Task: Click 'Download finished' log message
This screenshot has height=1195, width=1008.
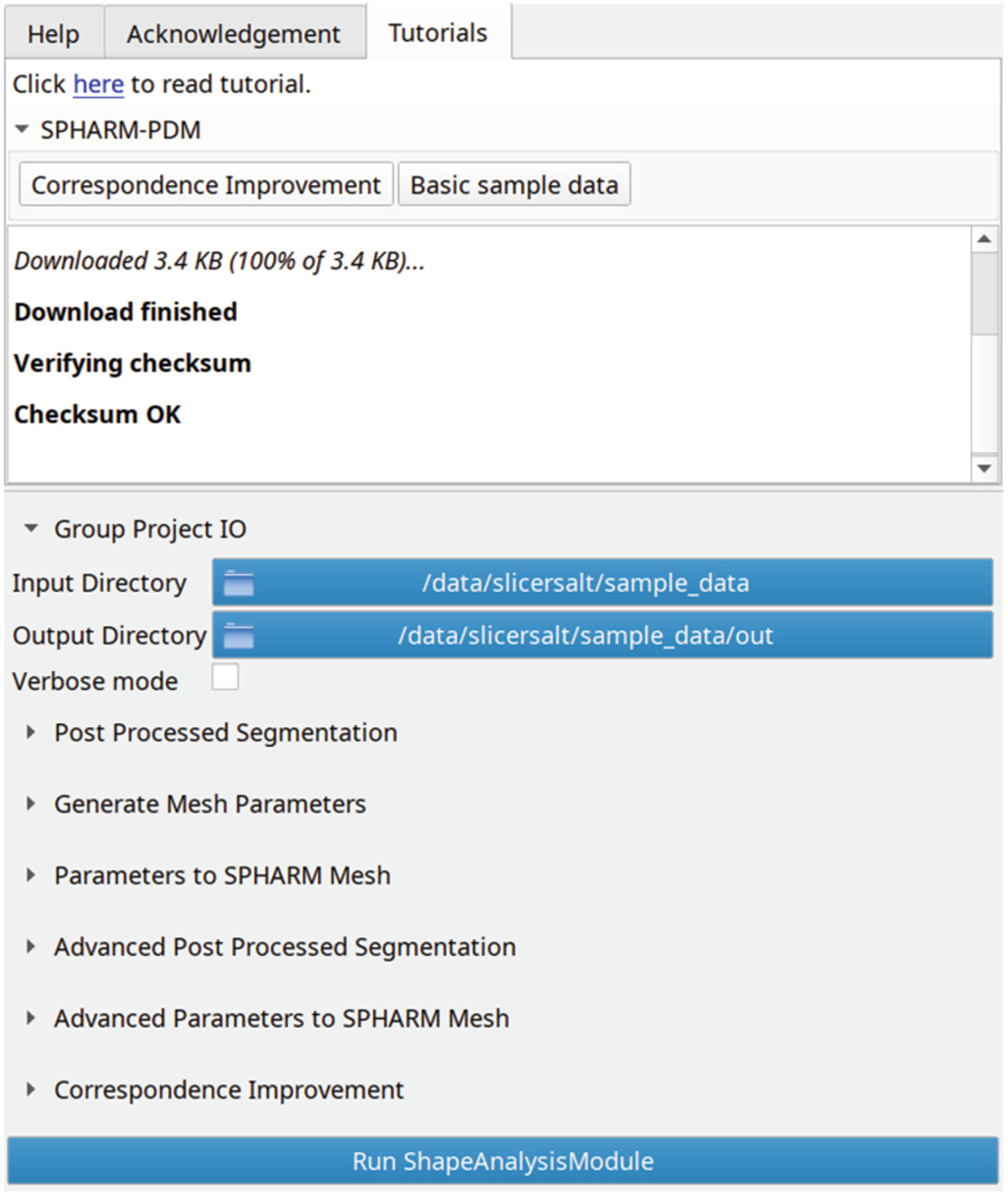Action: (125, 312)
